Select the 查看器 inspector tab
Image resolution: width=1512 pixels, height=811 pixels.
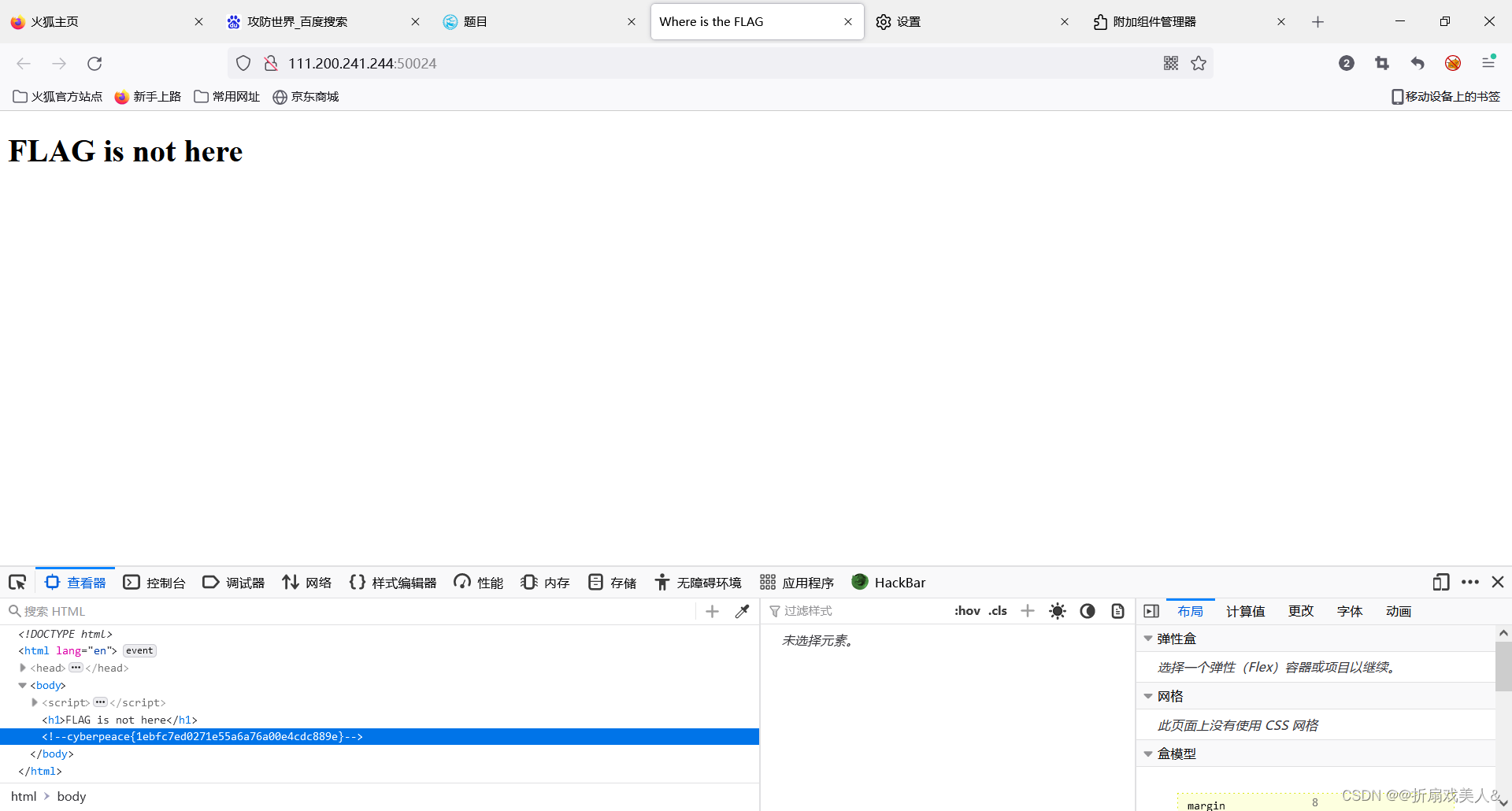point(76,583)
